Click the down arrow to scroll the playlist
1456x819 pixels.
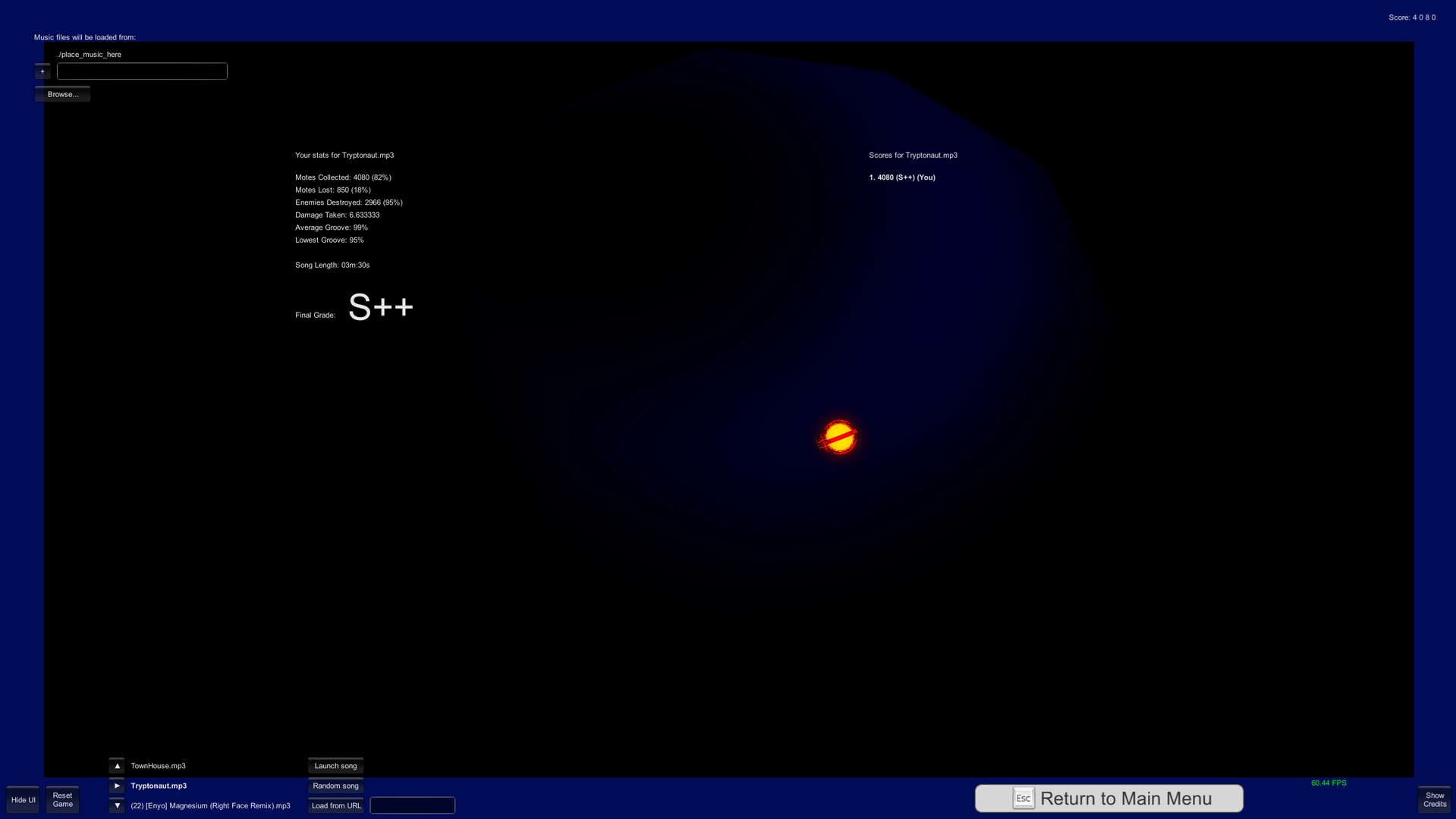click(x=116, y=805)
